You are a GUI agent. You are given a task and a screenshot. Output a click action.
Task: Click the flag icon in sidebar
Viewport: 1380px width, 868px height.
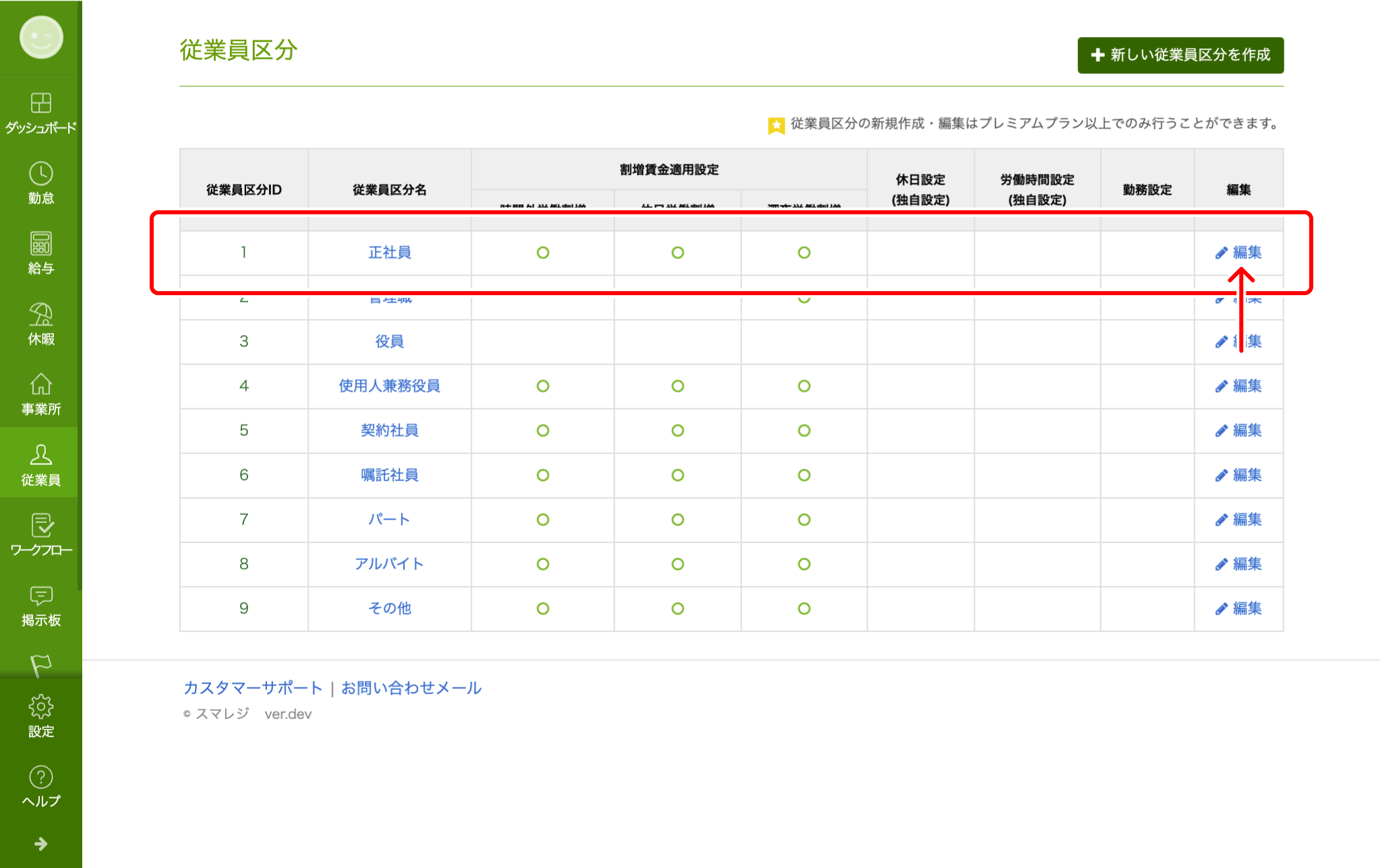tap(40, 665)
